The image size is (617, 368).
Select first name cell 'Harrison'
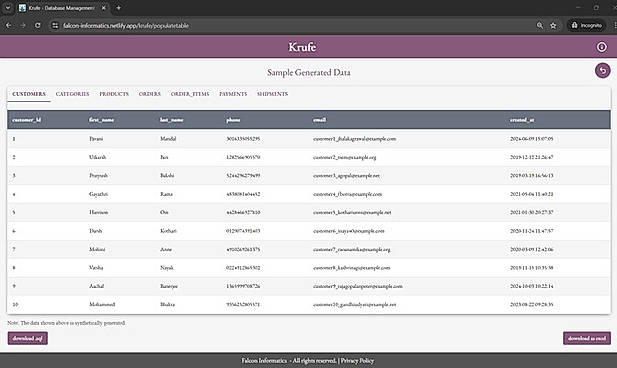pyautogui.click(x=98, y=212)
